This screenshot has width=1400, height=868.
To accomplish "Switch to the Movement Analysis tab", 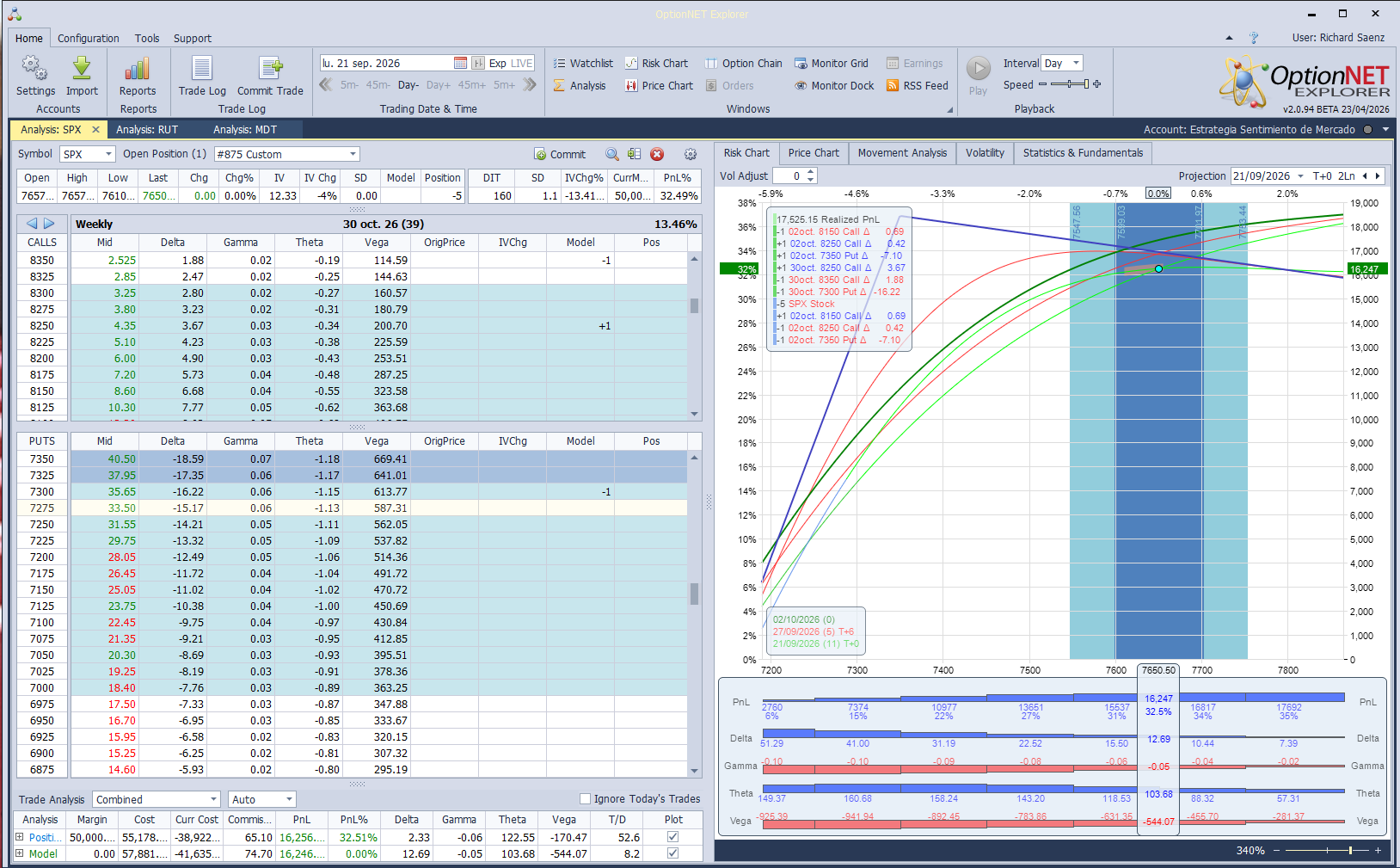I will 902,153.
